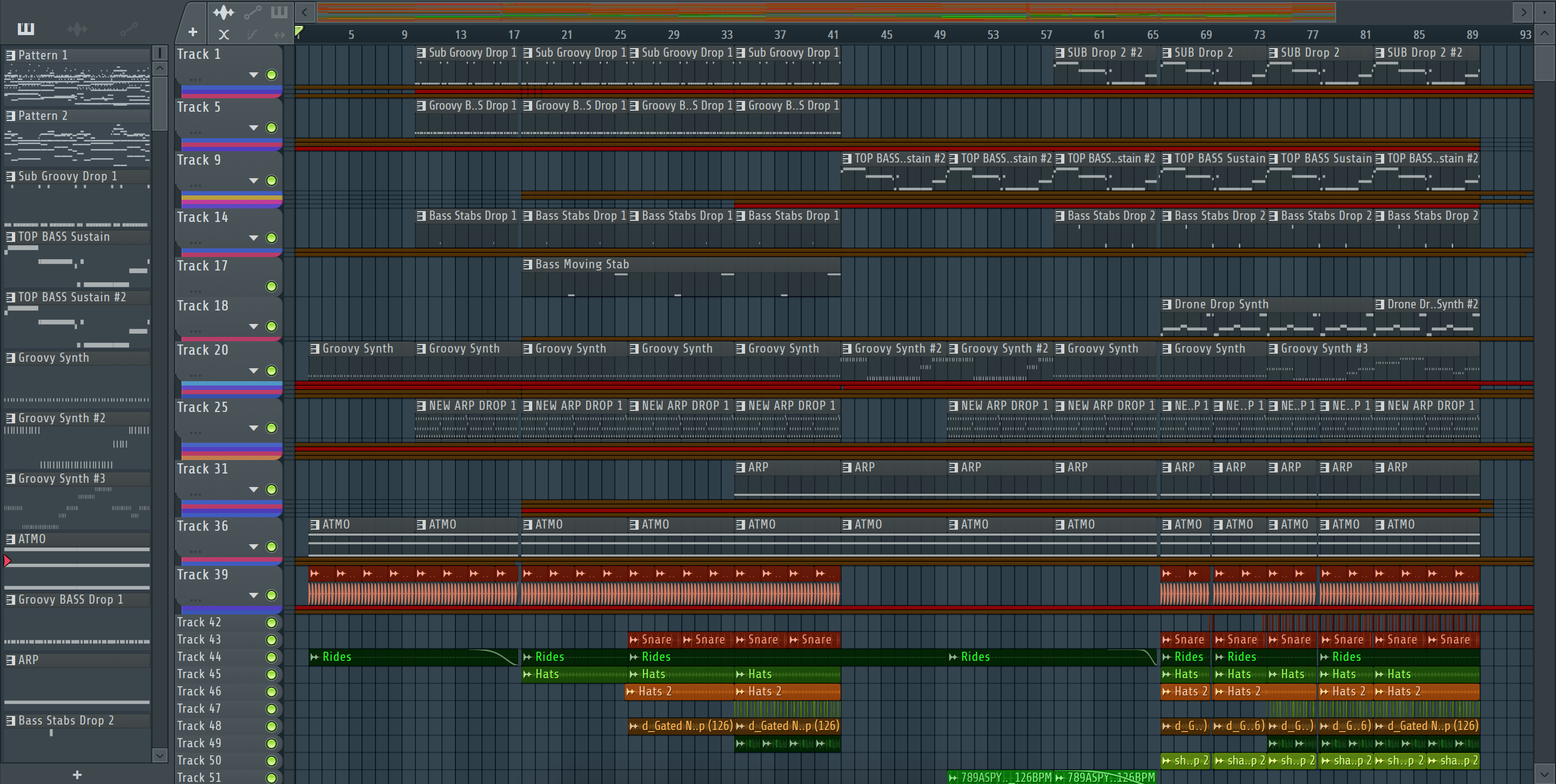Click the pattern icon of Sub Groovy Drop 1 in picker
This screenshot has height=784, width=1556.
[x=10, y=176]
